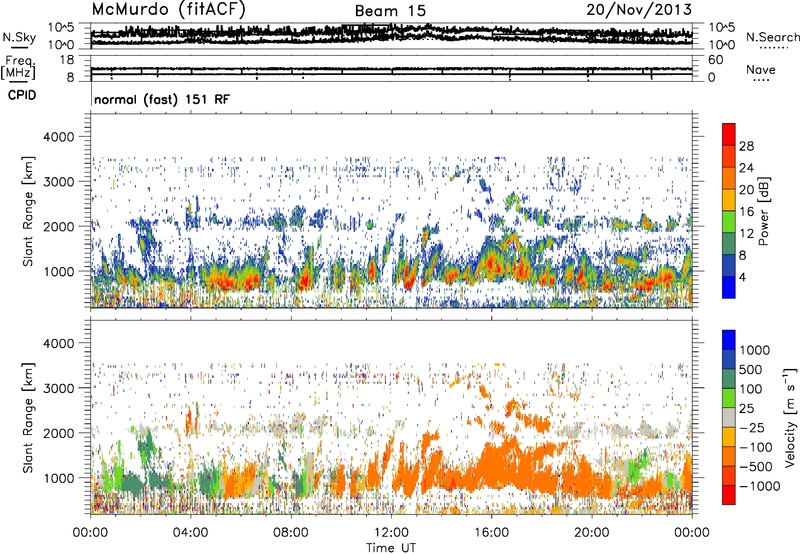Click the solid line sample below N.Sky
The height and width of the screenshot is (554, 800).
19,47
